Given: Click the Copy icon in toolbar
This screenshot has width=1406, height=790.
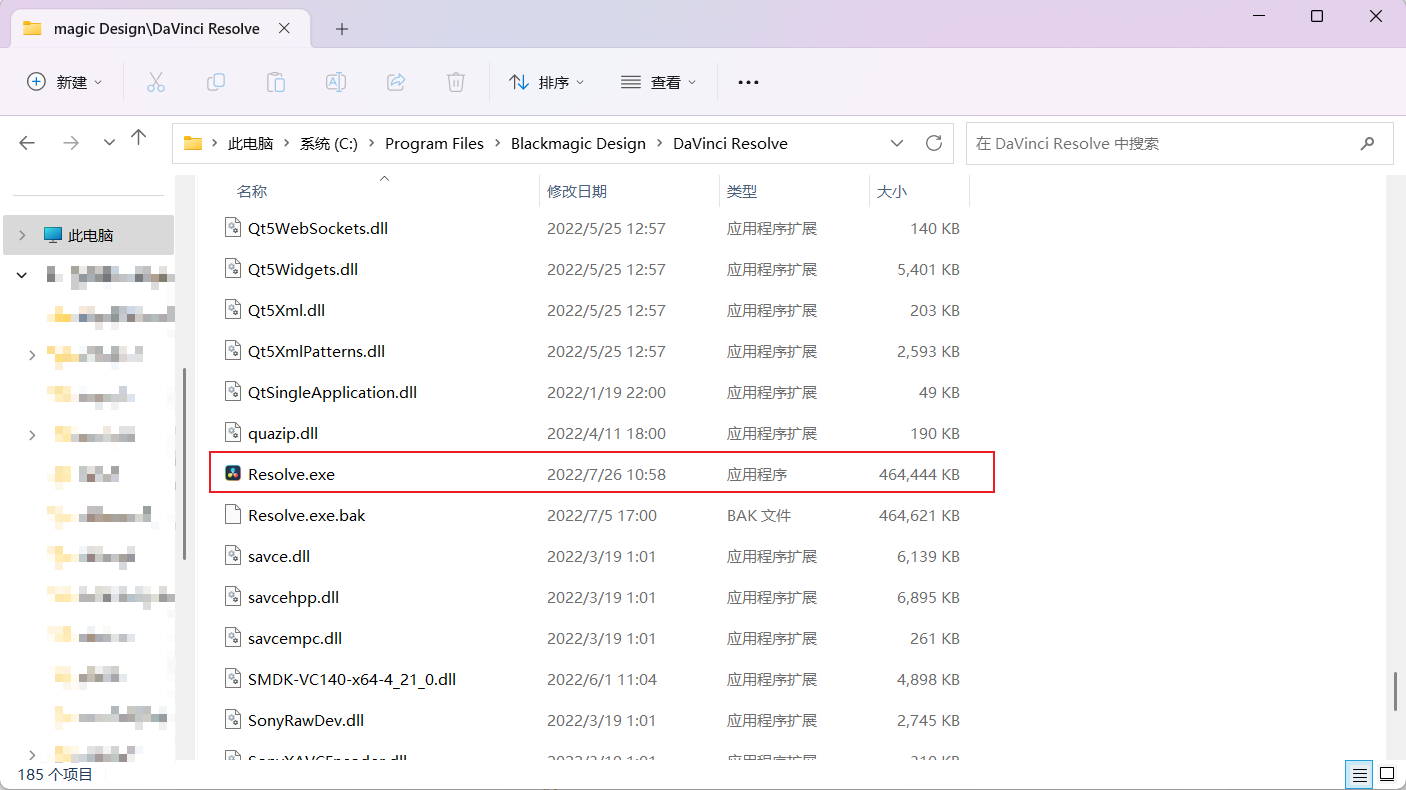Looking at the screenshot, I should click(215, 82).
